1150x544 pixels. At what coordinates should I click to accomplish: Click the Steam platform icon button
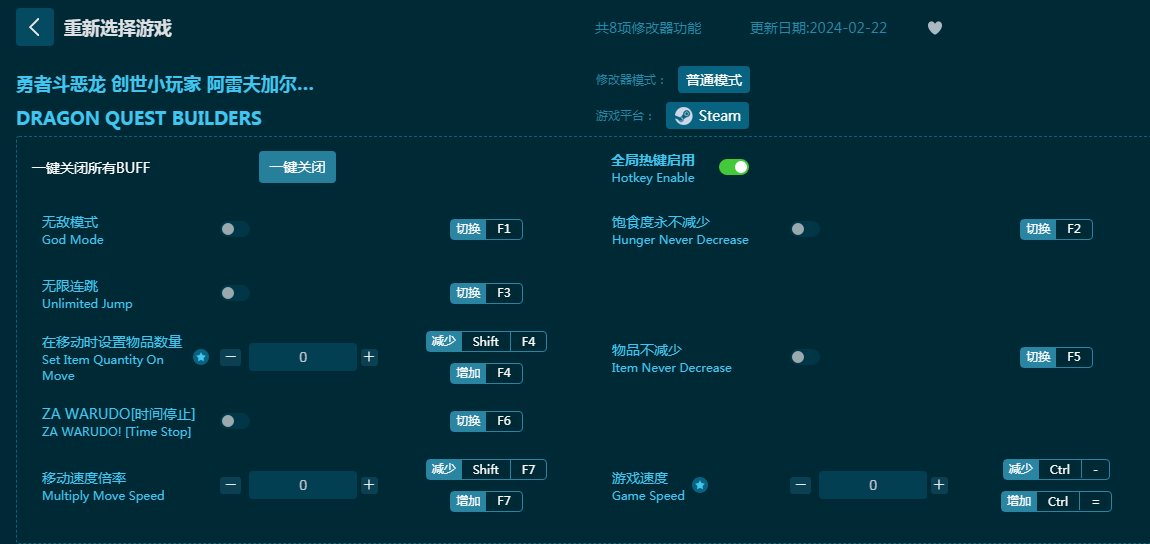pos(707,116)
